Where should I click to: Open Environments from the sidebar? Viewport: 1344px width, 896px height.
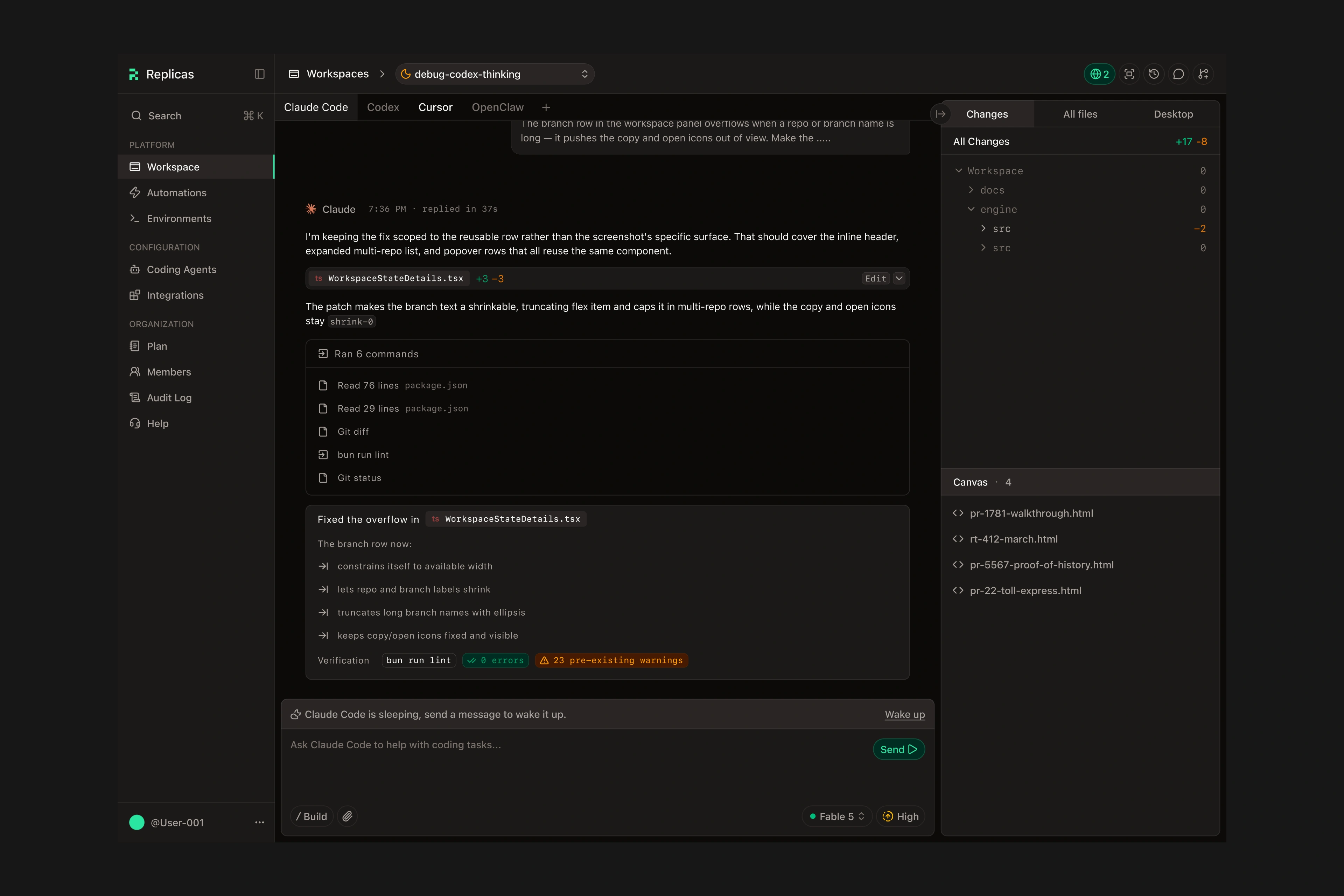[x=195, y=218]
